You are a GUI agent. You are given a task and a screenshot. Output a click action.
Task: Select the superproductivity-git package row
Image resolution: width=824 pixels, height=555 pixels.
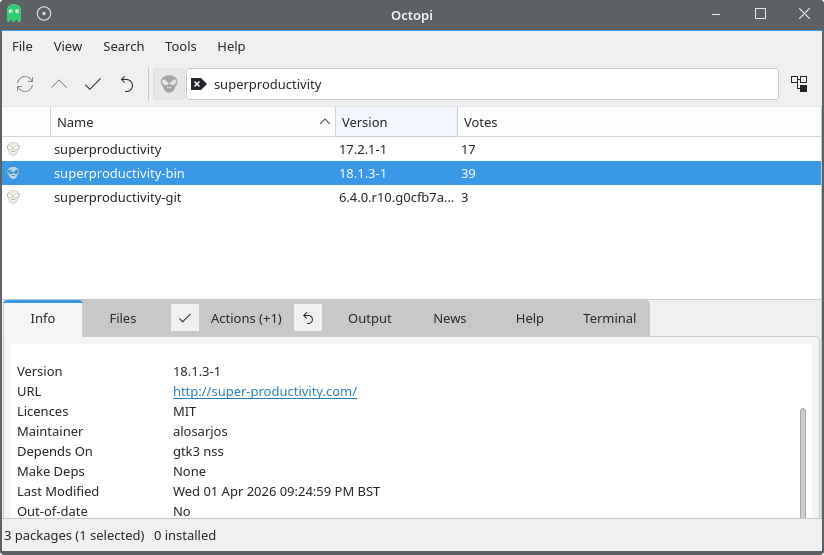[x=117, y=197]
